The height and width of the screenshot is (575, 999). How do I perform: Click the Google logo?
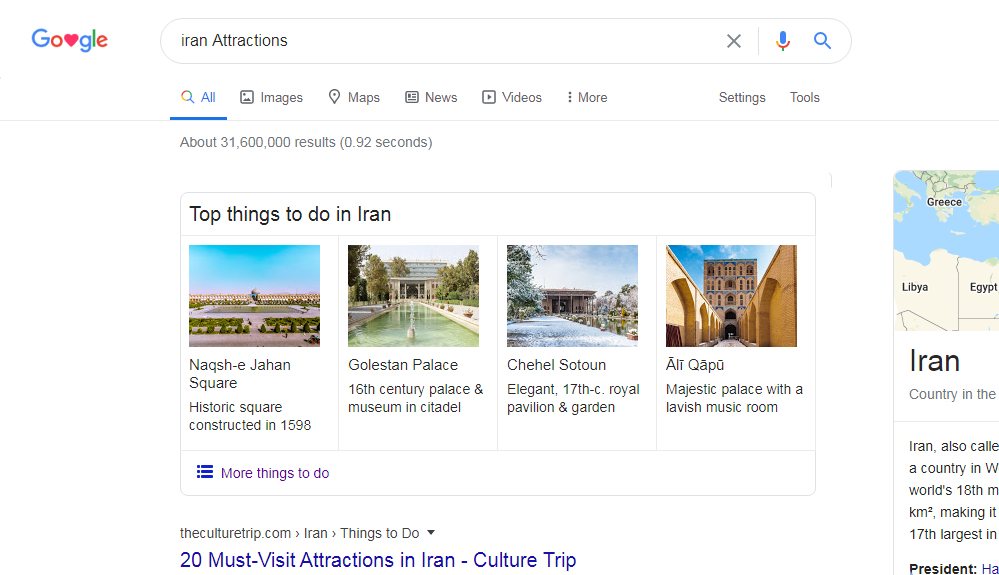click(69, 40)
